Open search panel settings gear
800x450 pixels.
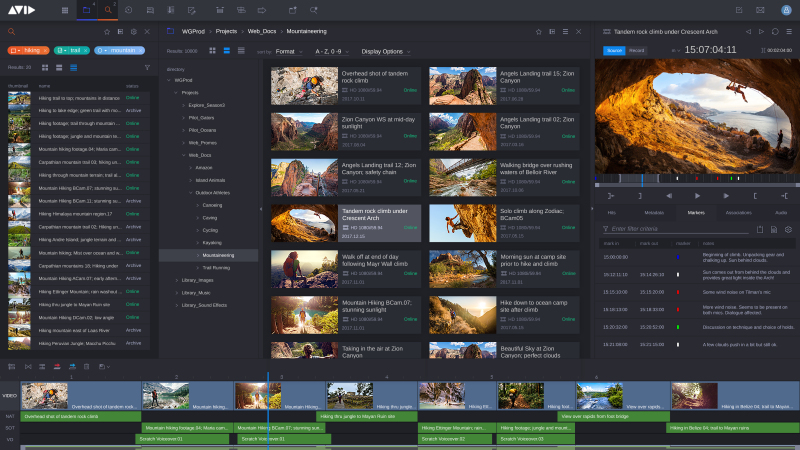[x=133, y=31]
